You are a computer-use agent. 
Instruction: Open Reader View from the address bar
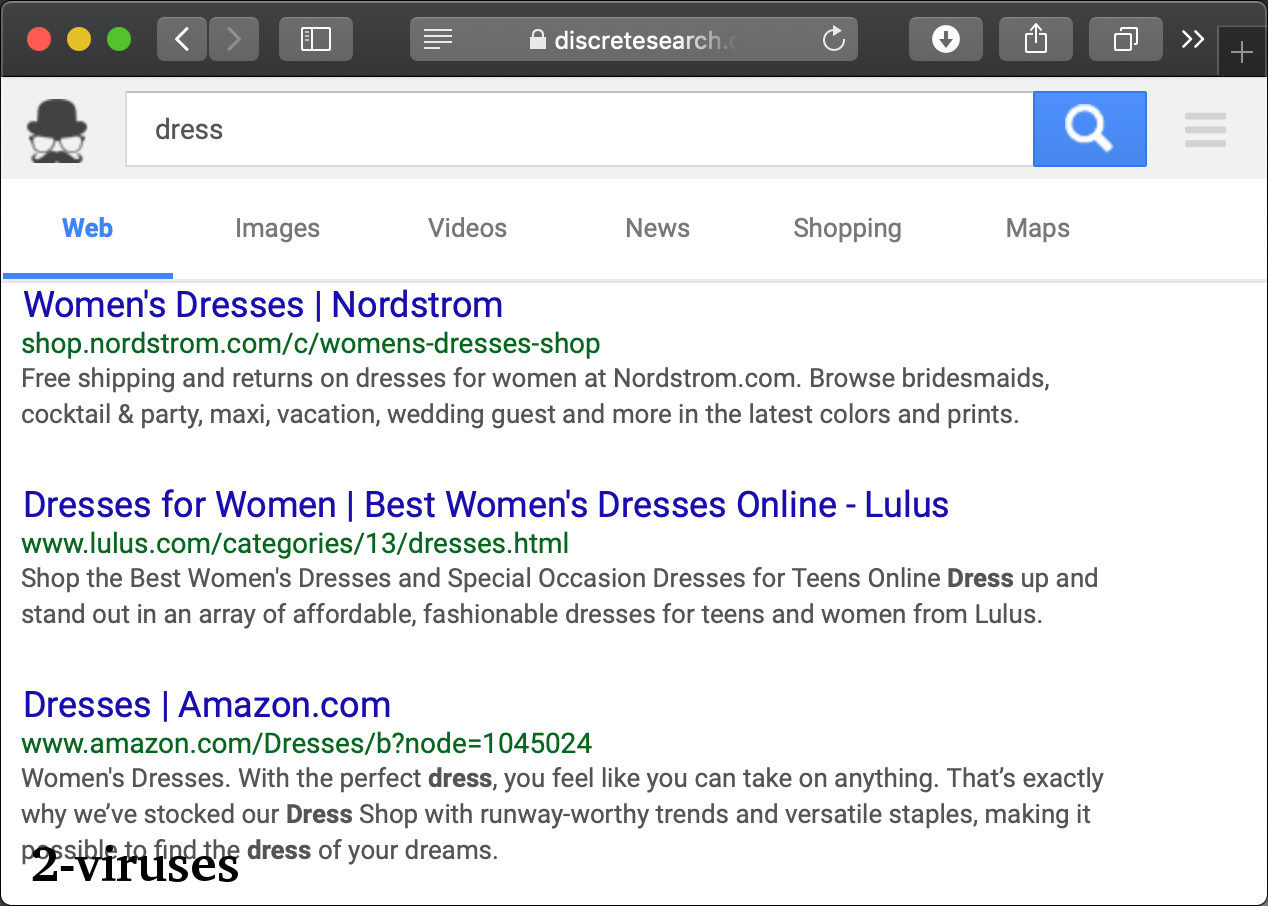pyautogui.click(x=437, y=39)
